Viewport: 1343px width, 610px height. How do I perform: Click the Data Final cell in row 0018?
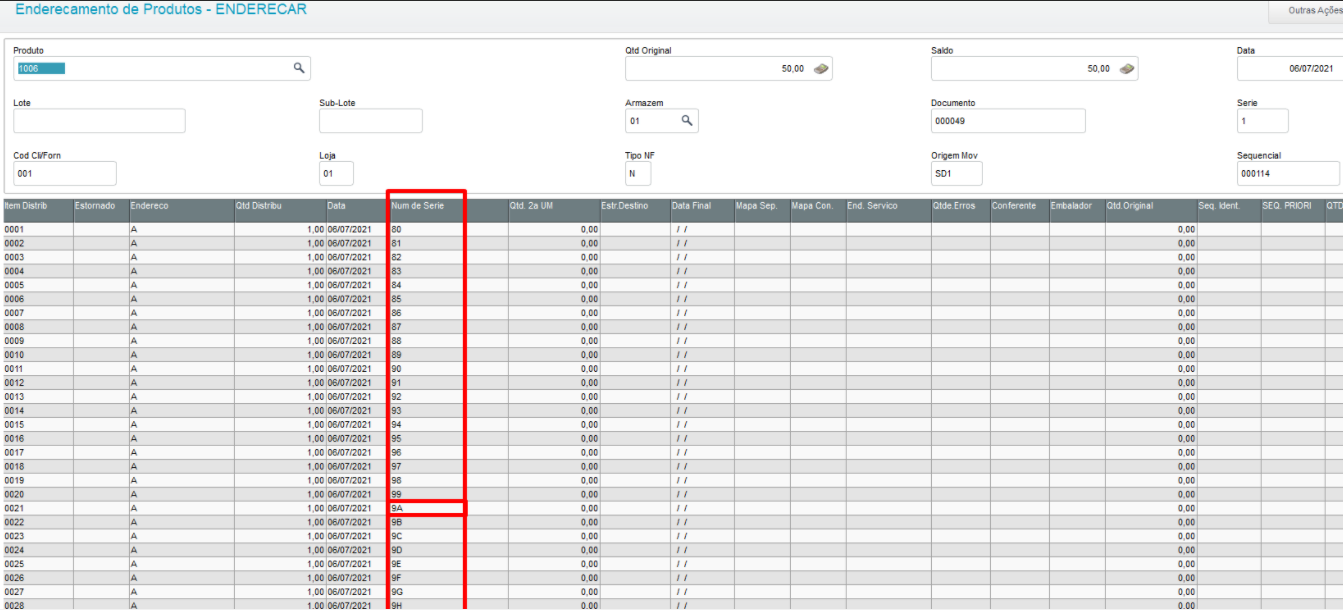point(703,466)
